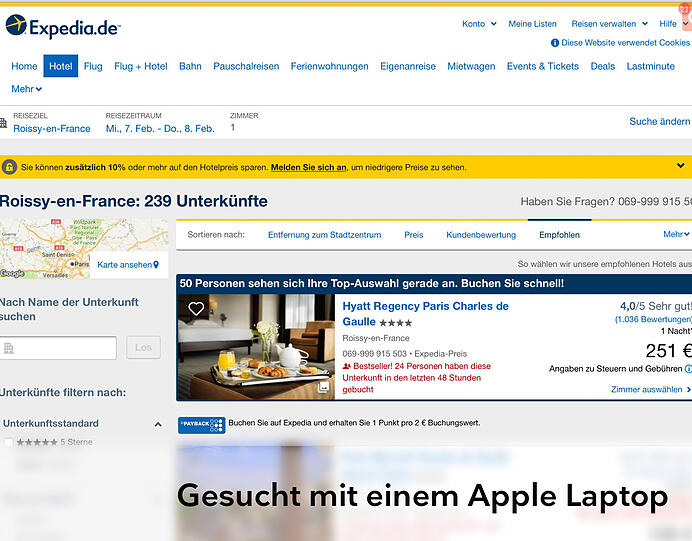Viewport: 692px width, 541px height.
Task: Collapse the Unterkunftsstandard filter section
Action: [x=158, y=425]
